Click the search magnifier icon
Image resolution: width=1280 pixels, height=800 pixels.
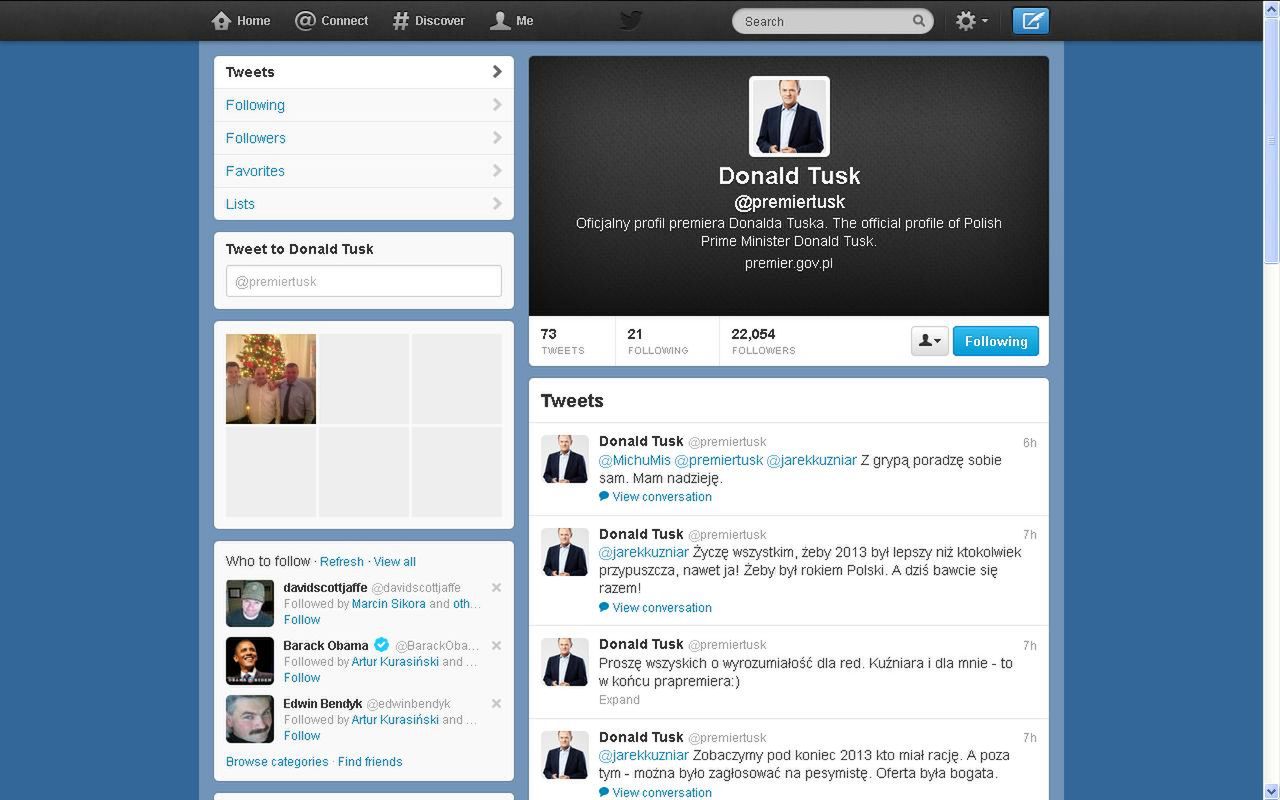tap(919, 20)
